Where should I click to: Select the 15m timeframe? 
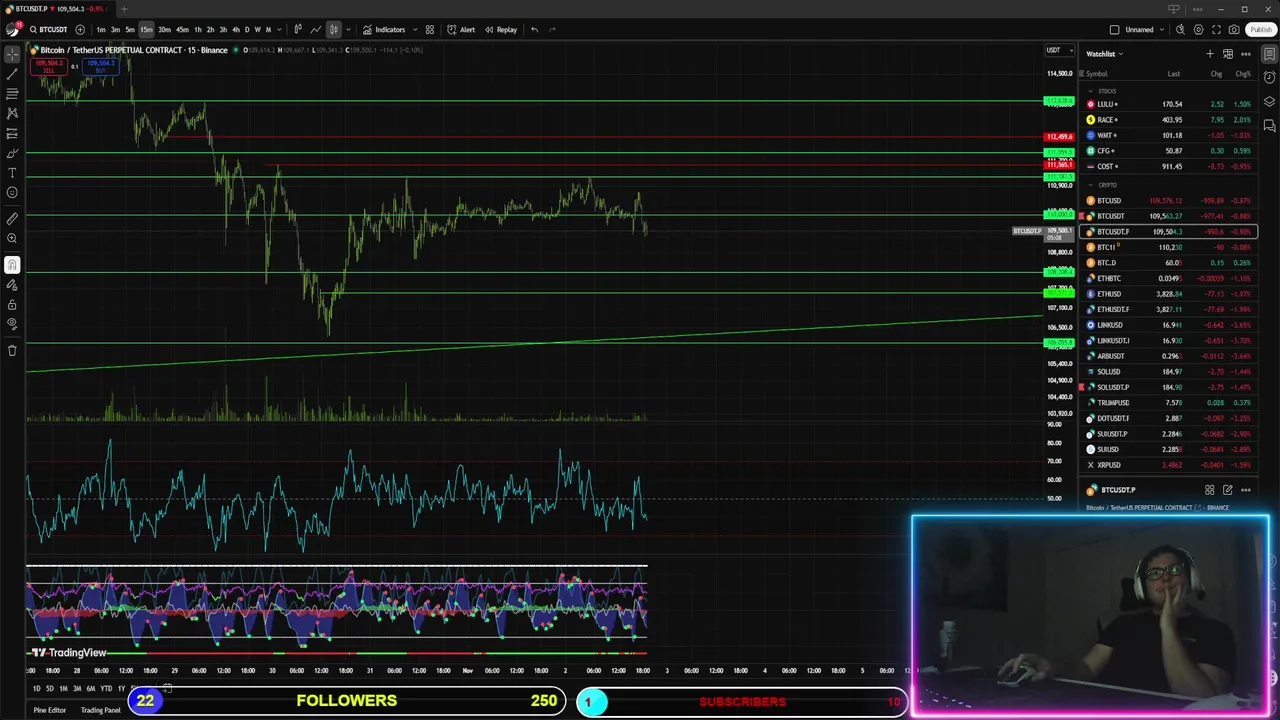(x=146, y=30)
